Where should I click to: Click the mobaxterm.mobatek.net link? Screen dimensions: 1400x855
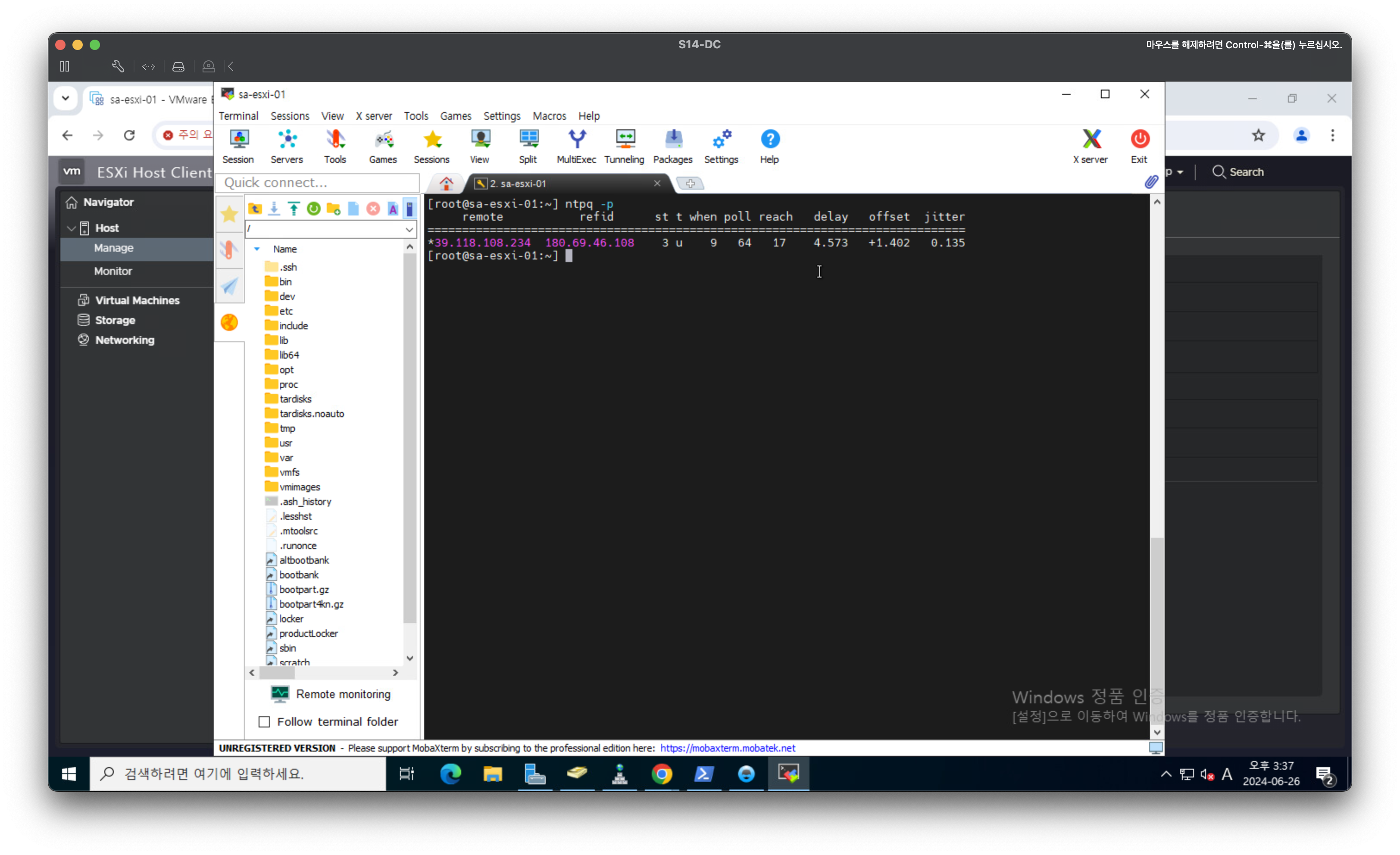(x=727, y=748)
